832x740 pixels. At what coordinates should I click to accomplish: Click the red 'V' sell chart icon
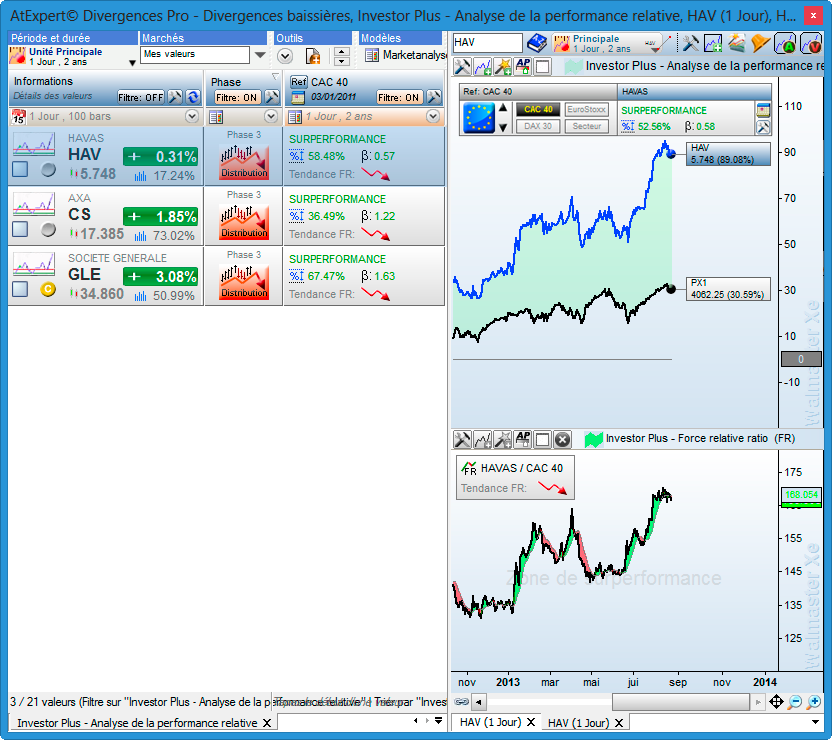(810, 43)
